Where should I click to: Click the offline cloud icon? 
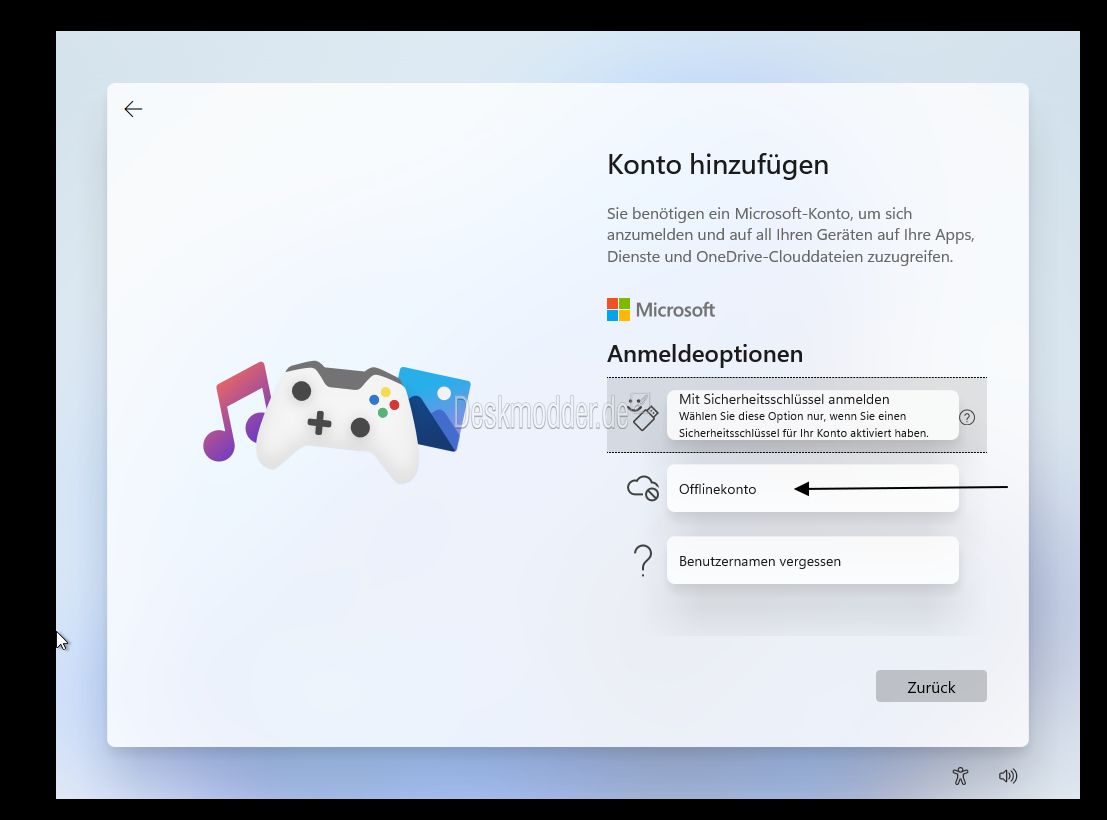pyautogui.click(x=642, y=488)
